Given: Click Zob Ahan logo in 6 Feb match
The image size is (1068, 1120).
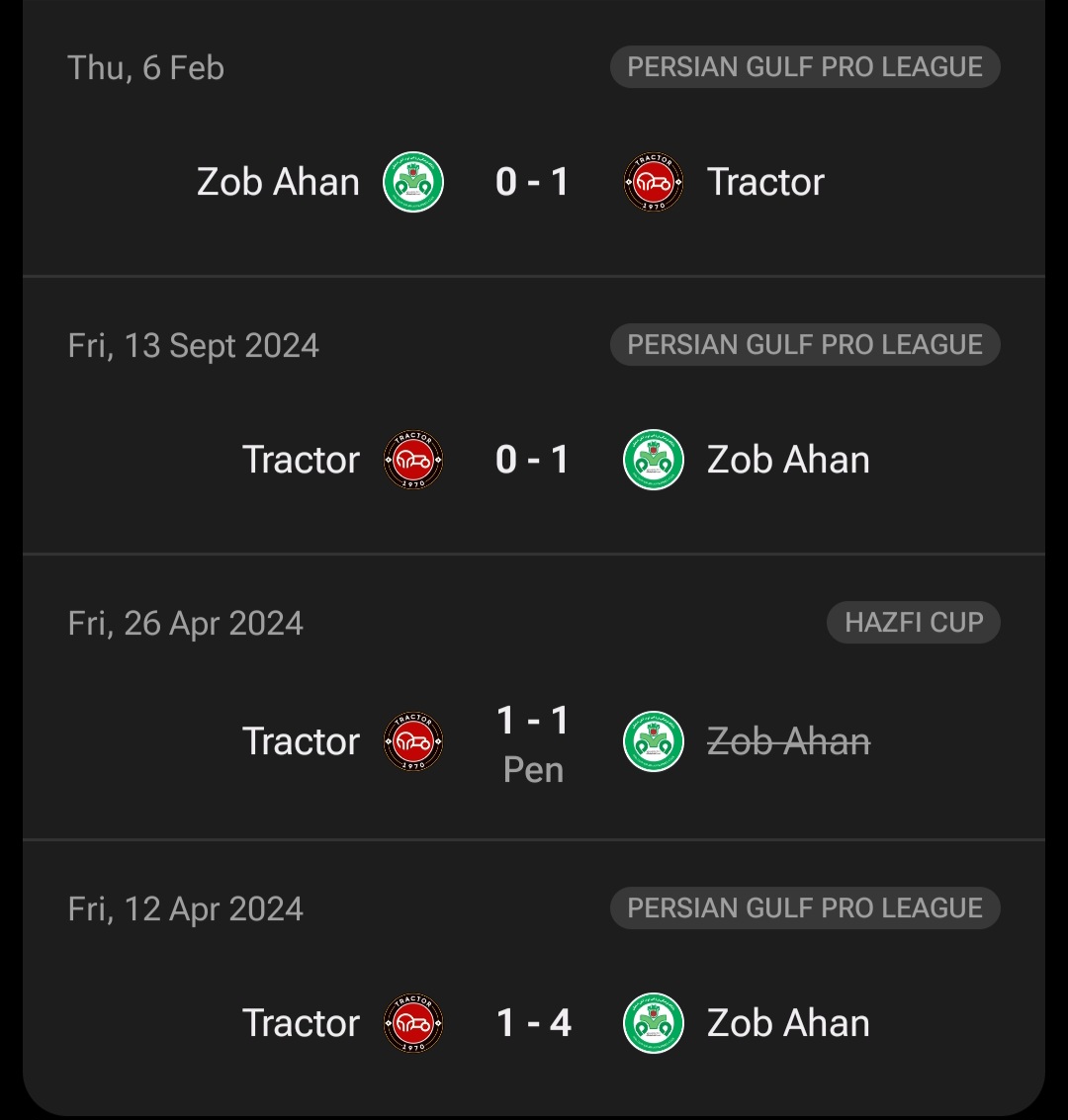Looking at the screenshot, I should 413,182.
